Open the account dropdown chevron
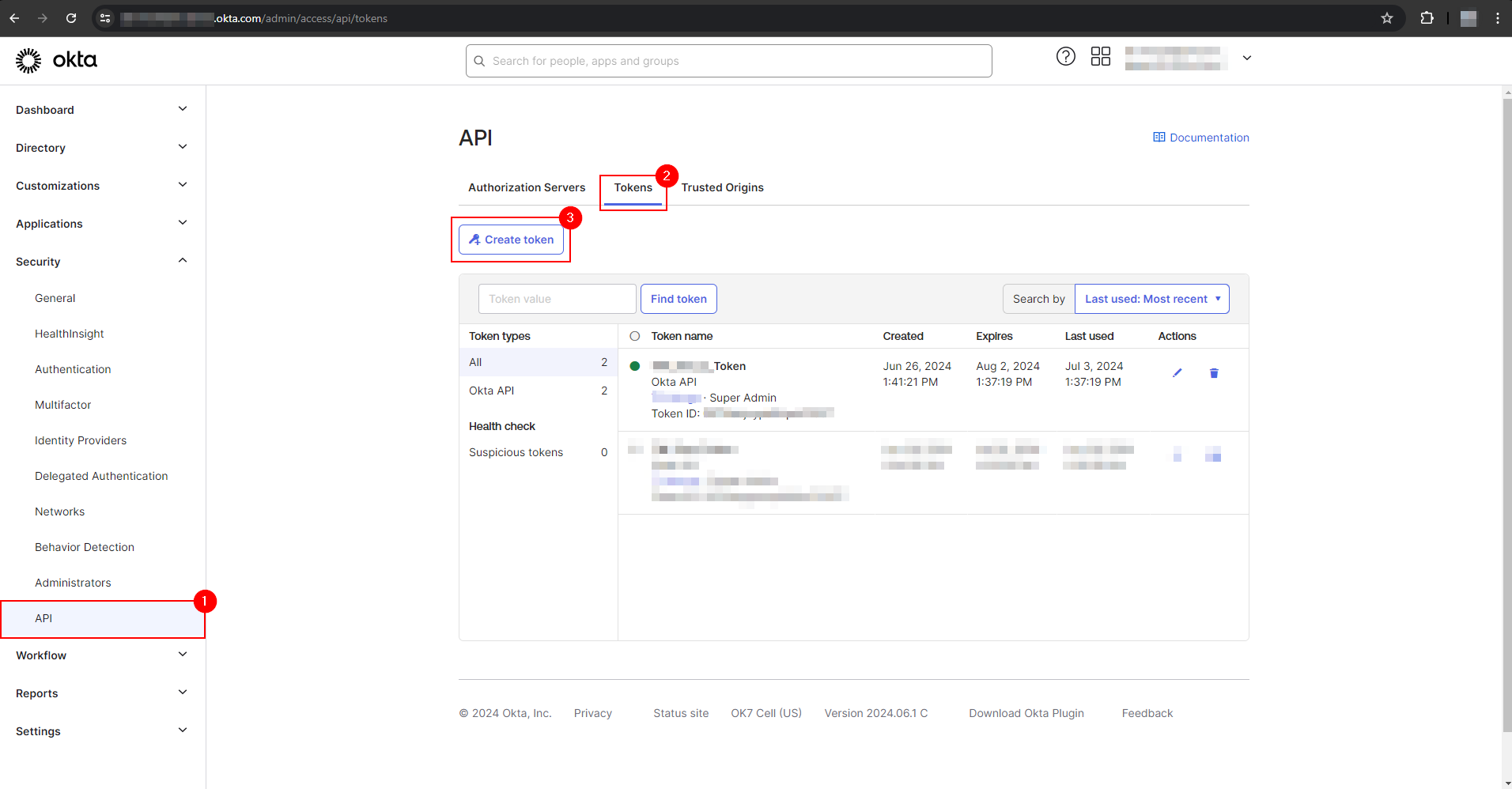This screenshot has width=1512, height=789. pos(1247,58)
